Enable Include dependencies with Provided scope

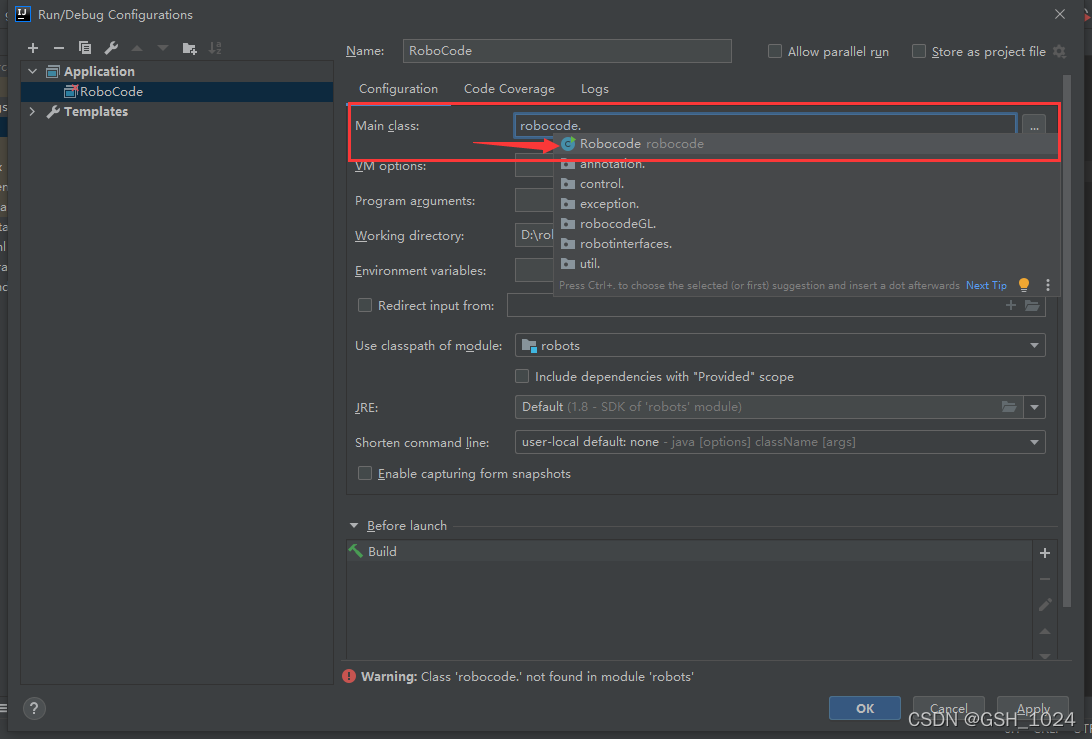coord(522,376)
